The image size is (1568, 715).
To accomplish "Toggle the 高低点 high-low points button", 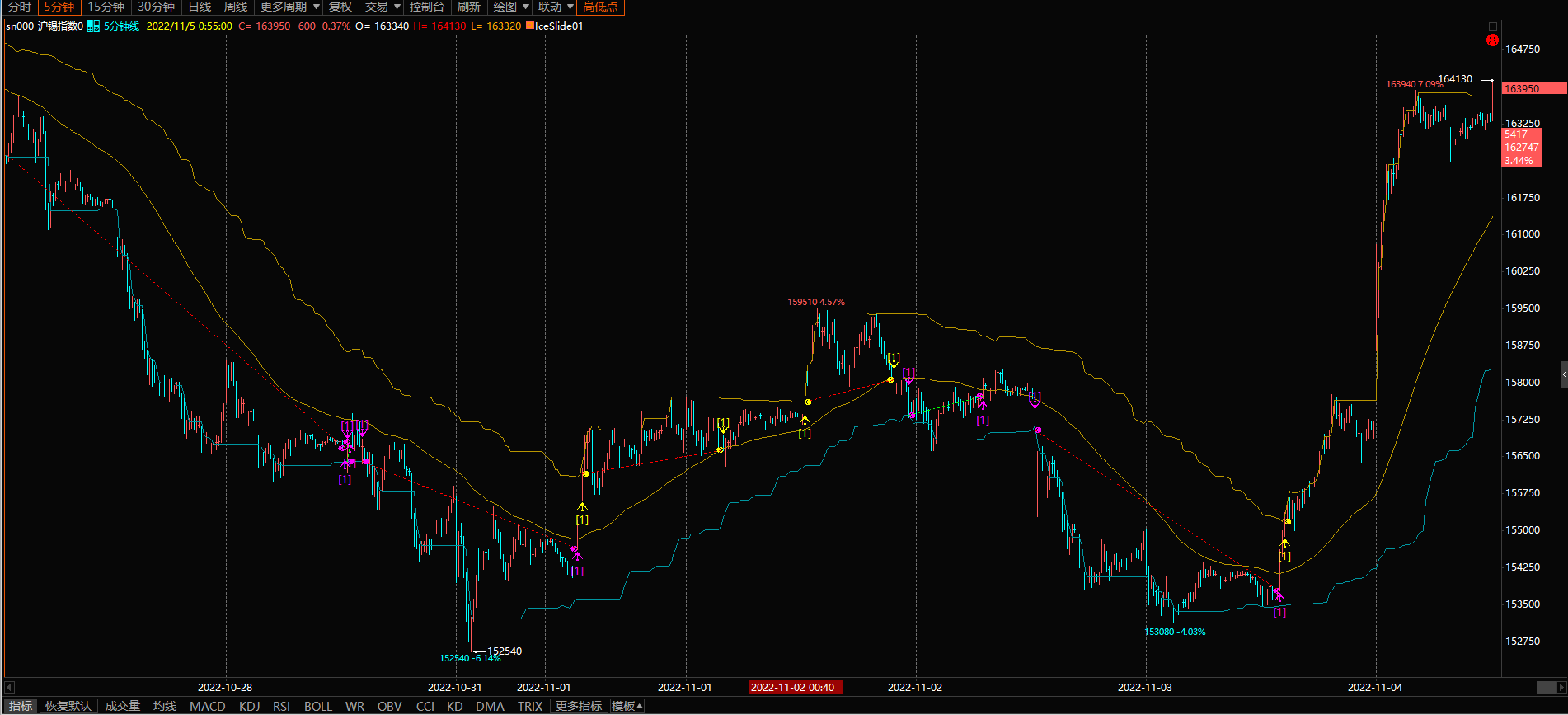I will pyautogui.click(x=600, y=7).
